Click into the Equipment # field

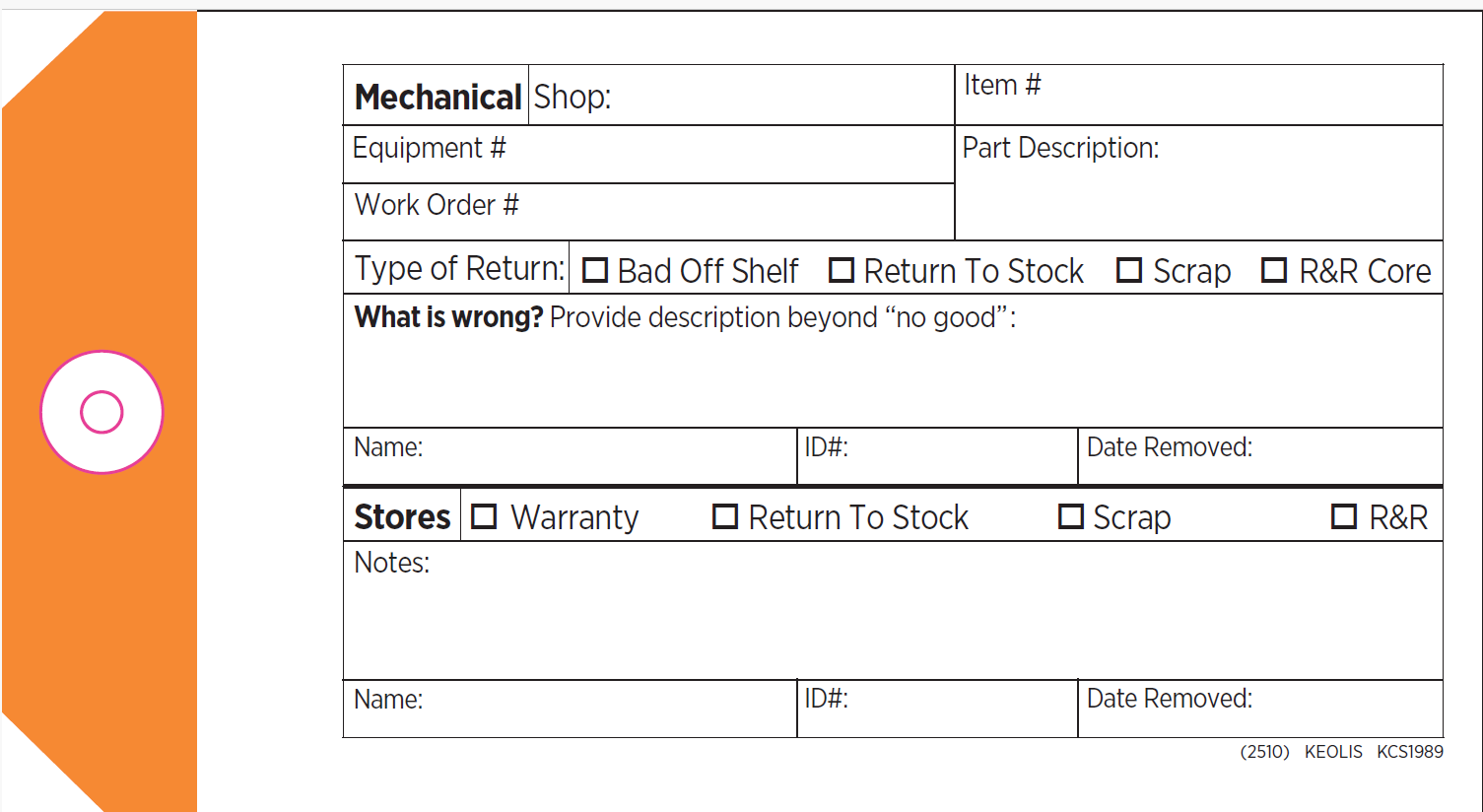tap(648, 155)
